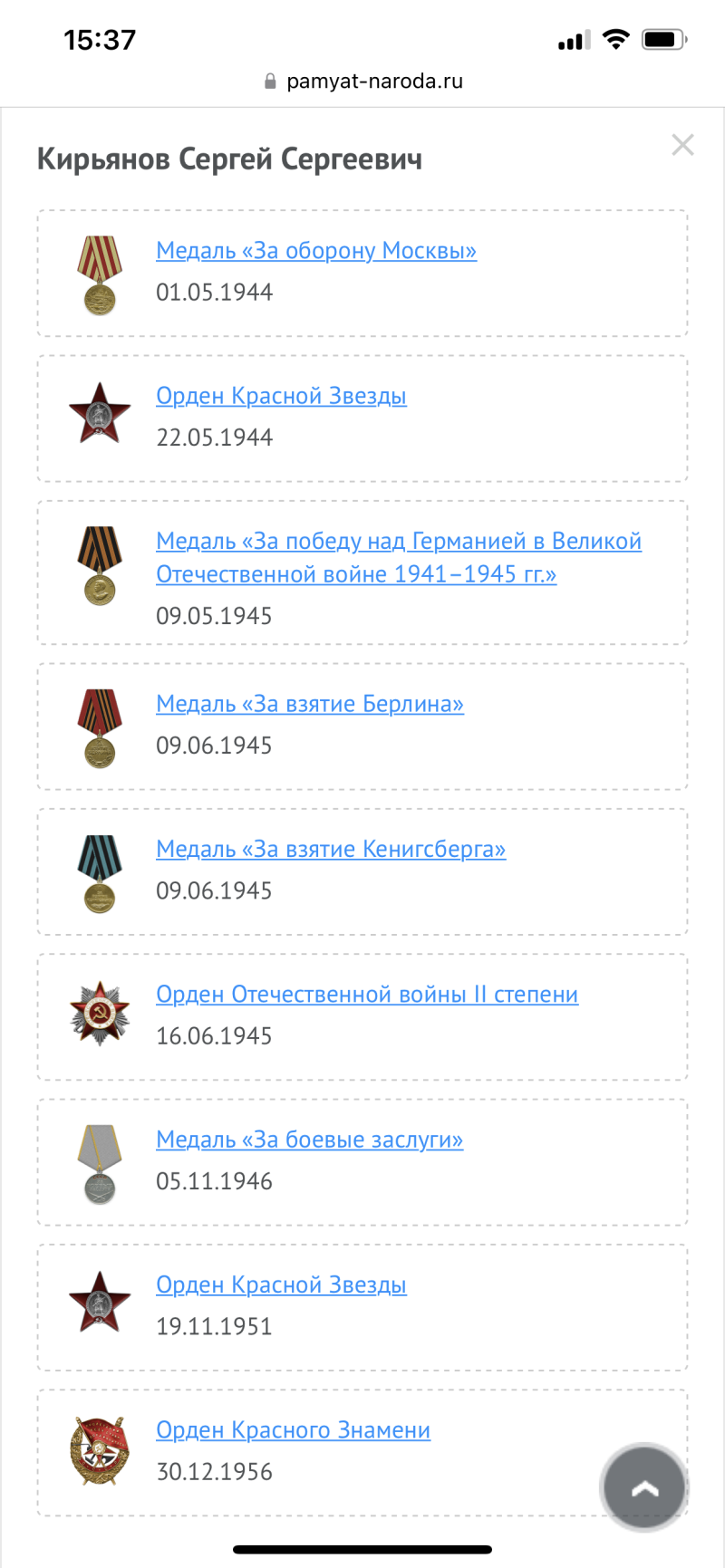This screenshot has height=1568, width=725.
Task: Tap the pamyat-naroda.ru address bar
Action: [362, 82]
